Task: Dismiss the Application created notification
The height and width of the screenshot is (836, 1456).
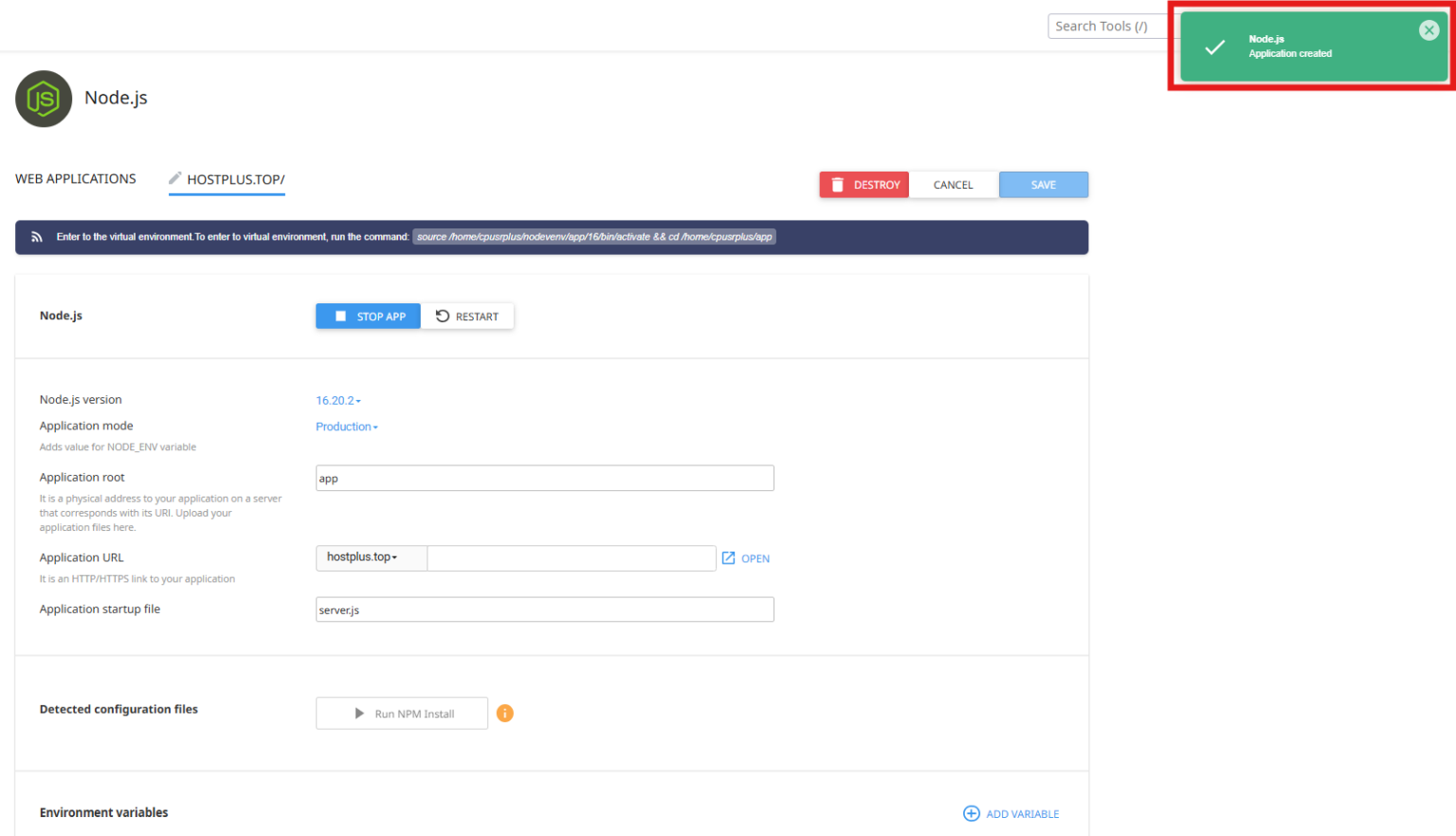Action: [x=1429, y=30]
